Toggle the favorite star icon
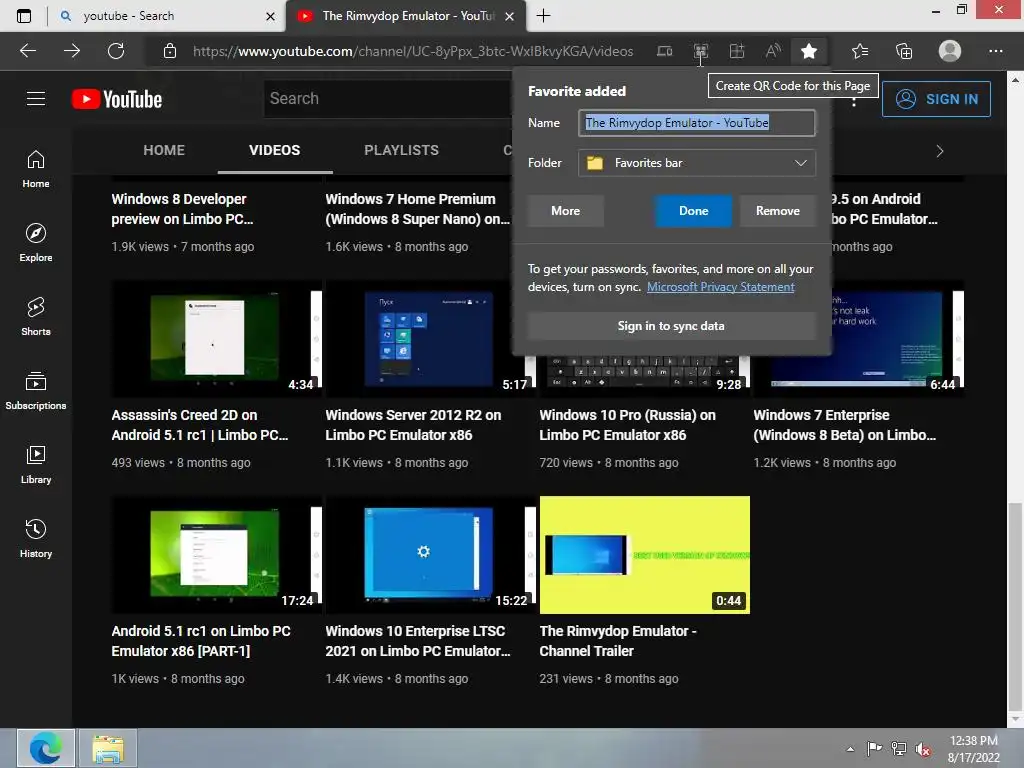 (x=808, y=51)
